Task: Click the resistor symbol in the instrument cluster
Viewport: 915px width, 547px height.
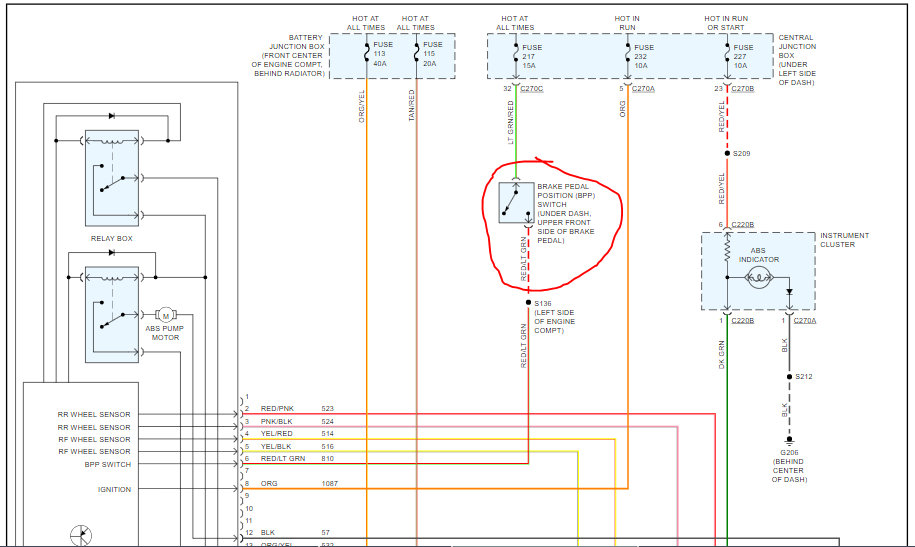Action: tap(727, 249)
